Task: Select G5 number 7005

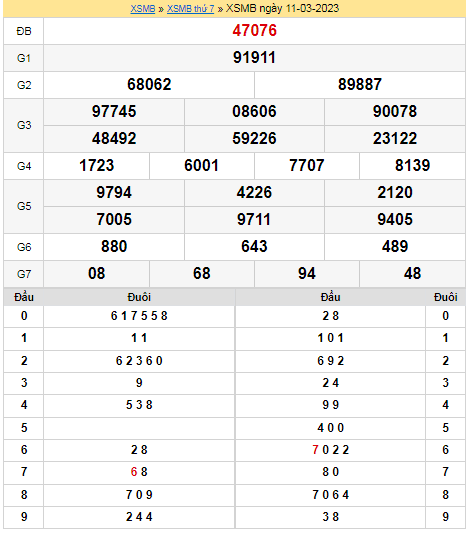Action: 114,219
